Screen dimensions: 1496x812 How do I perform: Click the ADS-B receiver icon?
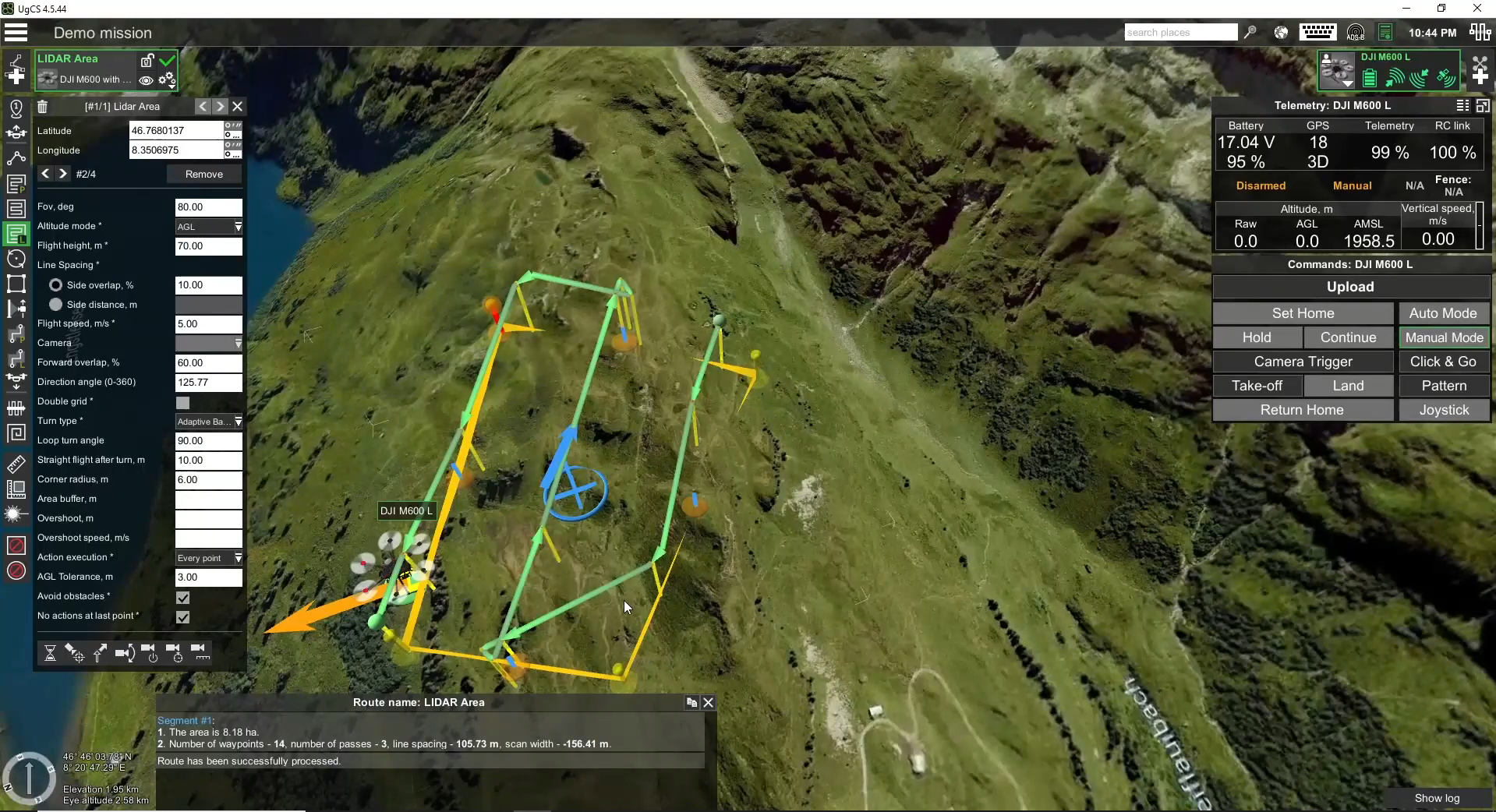1356,33
